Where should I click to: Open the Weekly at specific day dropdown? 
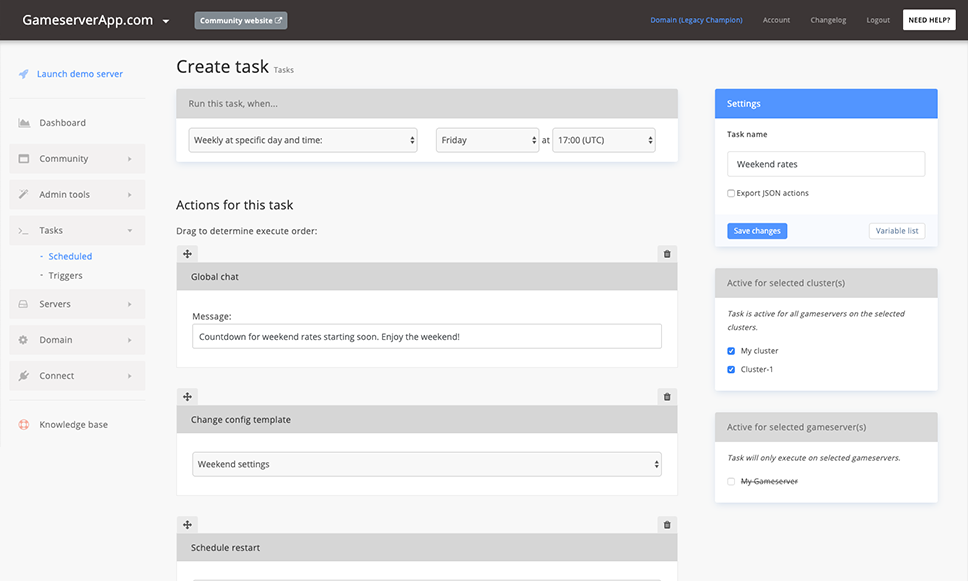[x=302, y=140]
